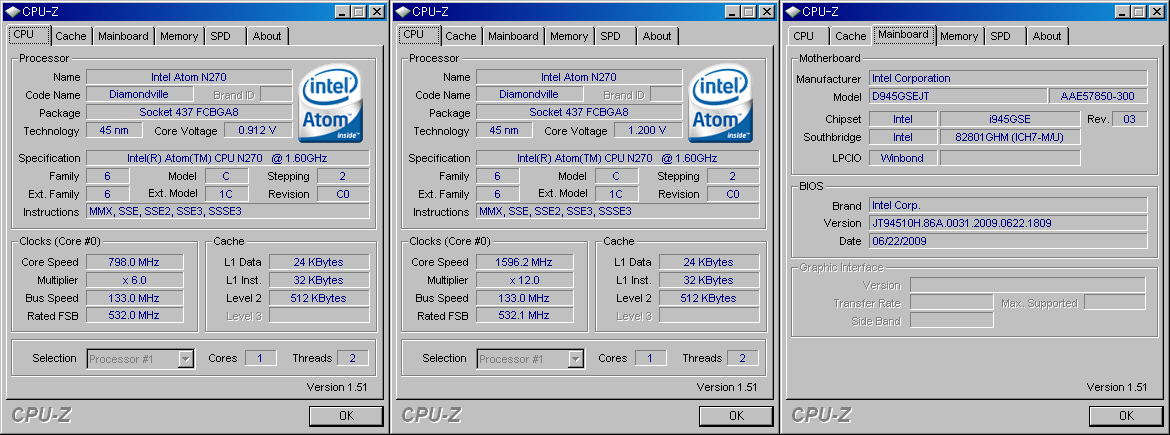Click chipset Rev. value 03
The image size is (1170, 435).
[x=1130, y=119]
